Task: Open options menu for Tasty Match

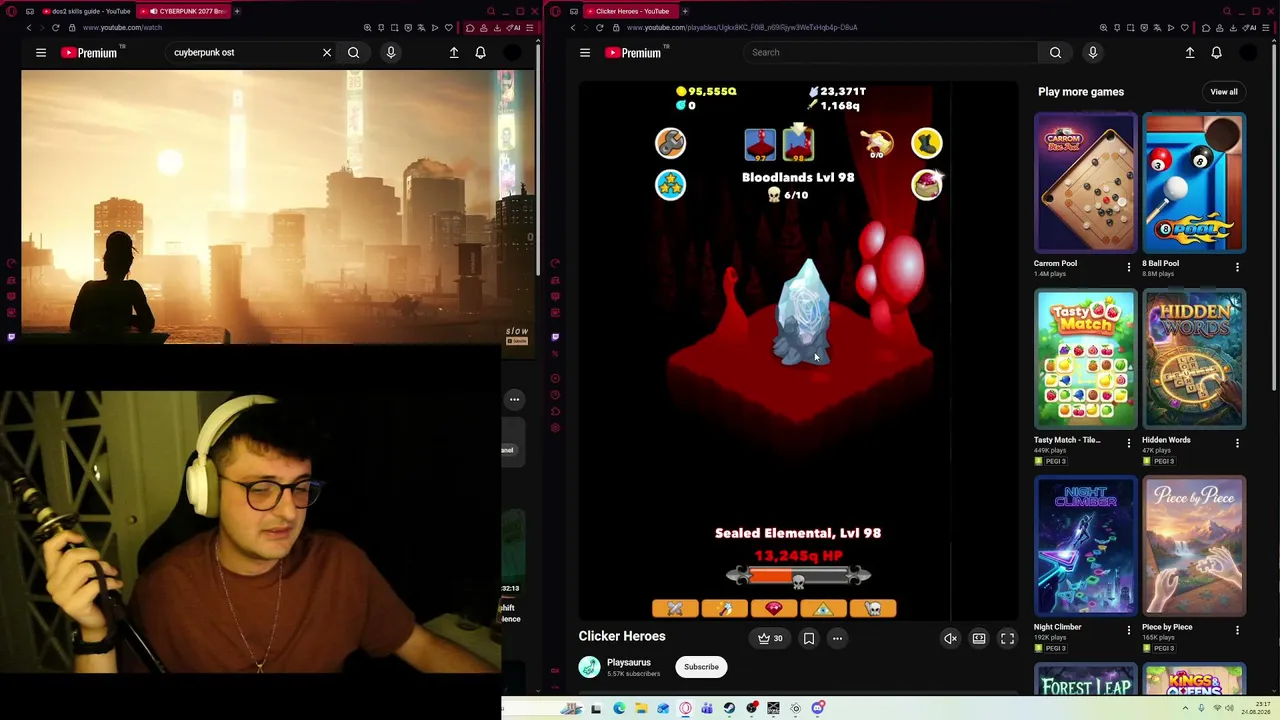Action: click(x=1129, y=443)
